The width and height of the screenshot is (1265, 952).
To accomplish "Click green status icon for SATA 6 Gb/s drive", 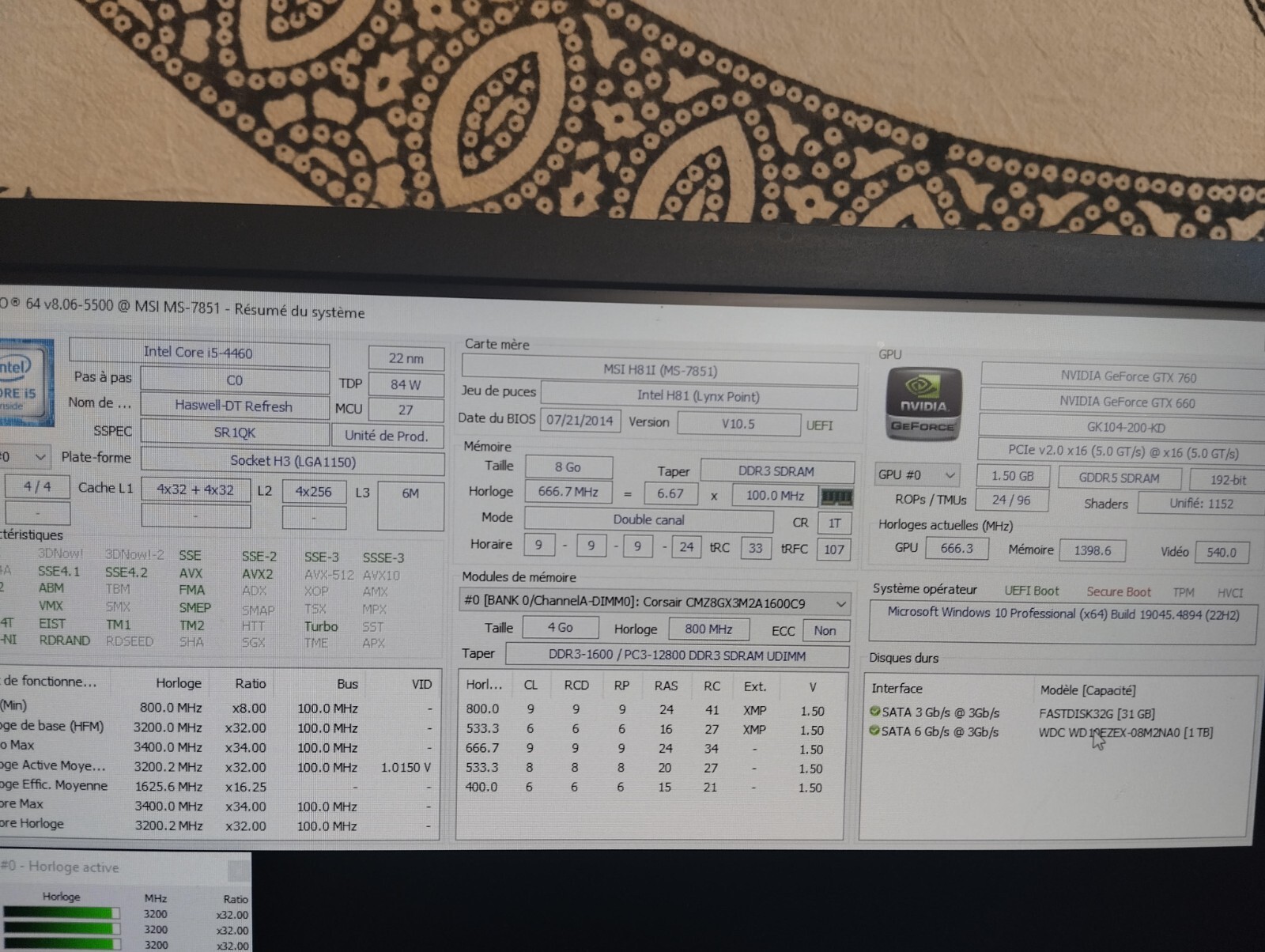I will pyautogui.click(x=874, y=731).
